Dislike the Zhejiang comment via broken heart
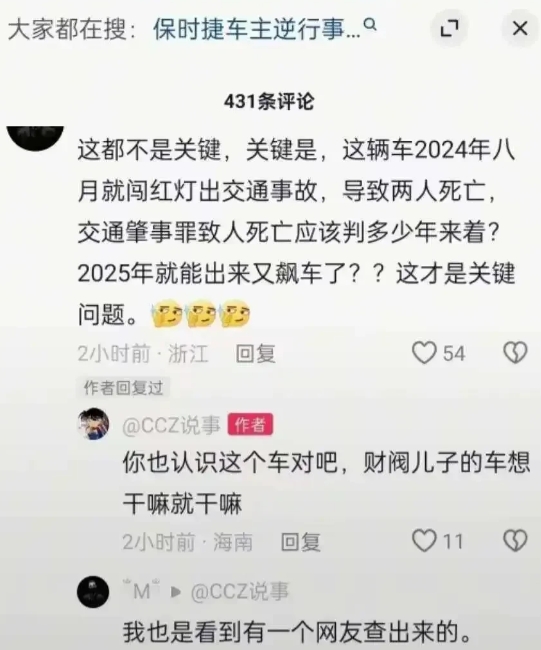Screen dimensions: 541x650 (x=515, y=353)
